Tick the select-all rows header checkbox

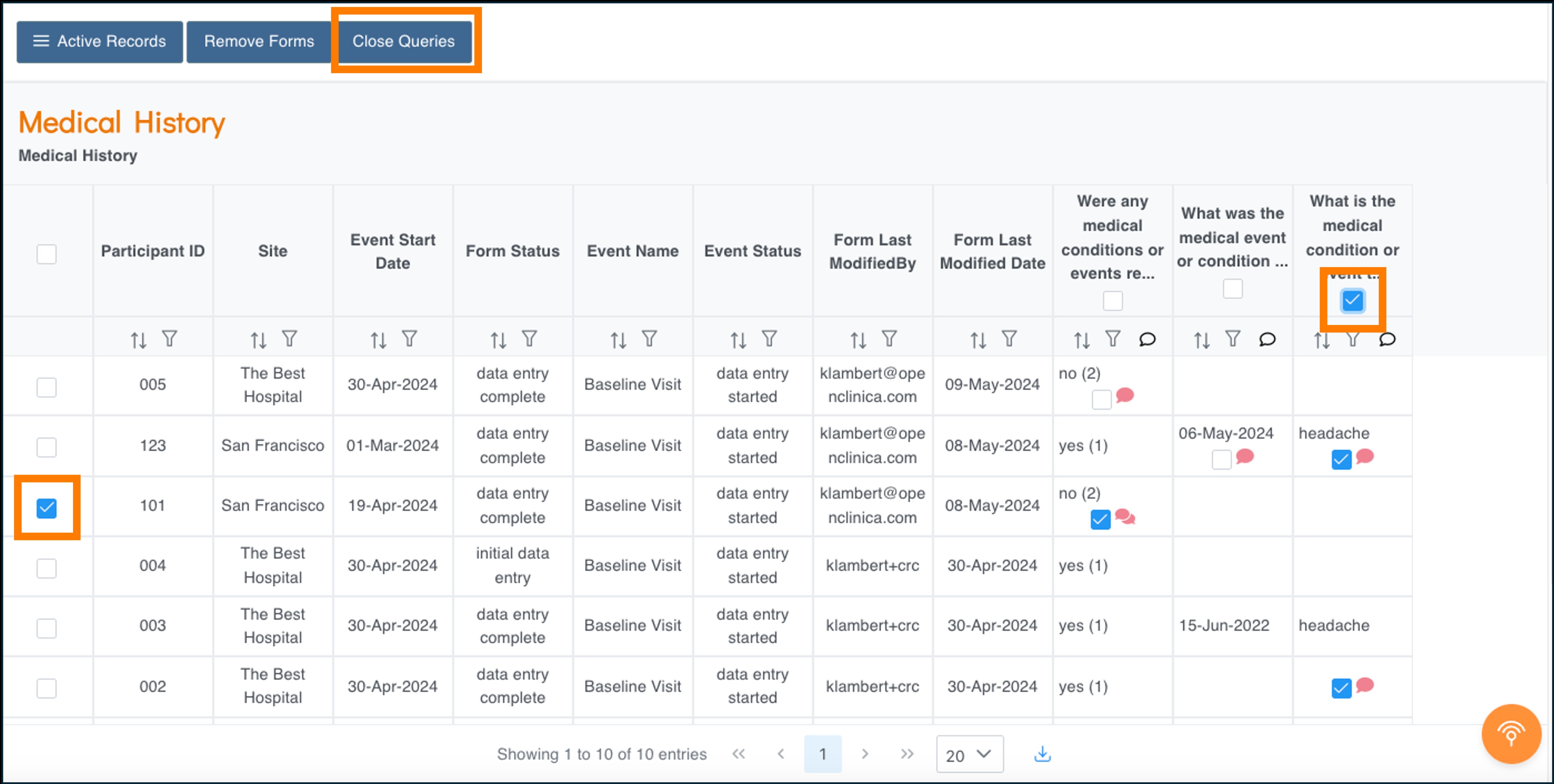pos(46,254)
